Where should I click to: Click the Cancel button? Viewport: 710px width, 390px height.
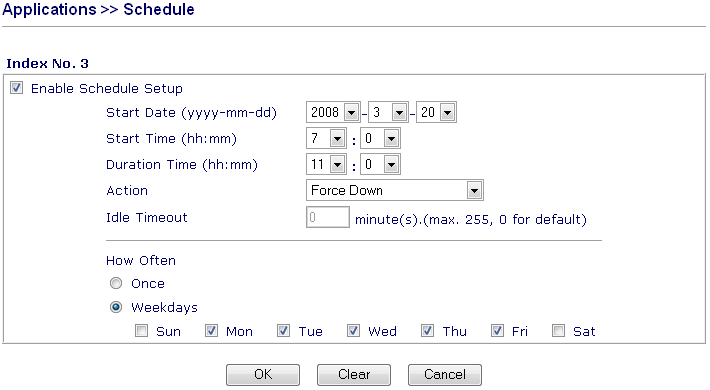tap(445, 375)
